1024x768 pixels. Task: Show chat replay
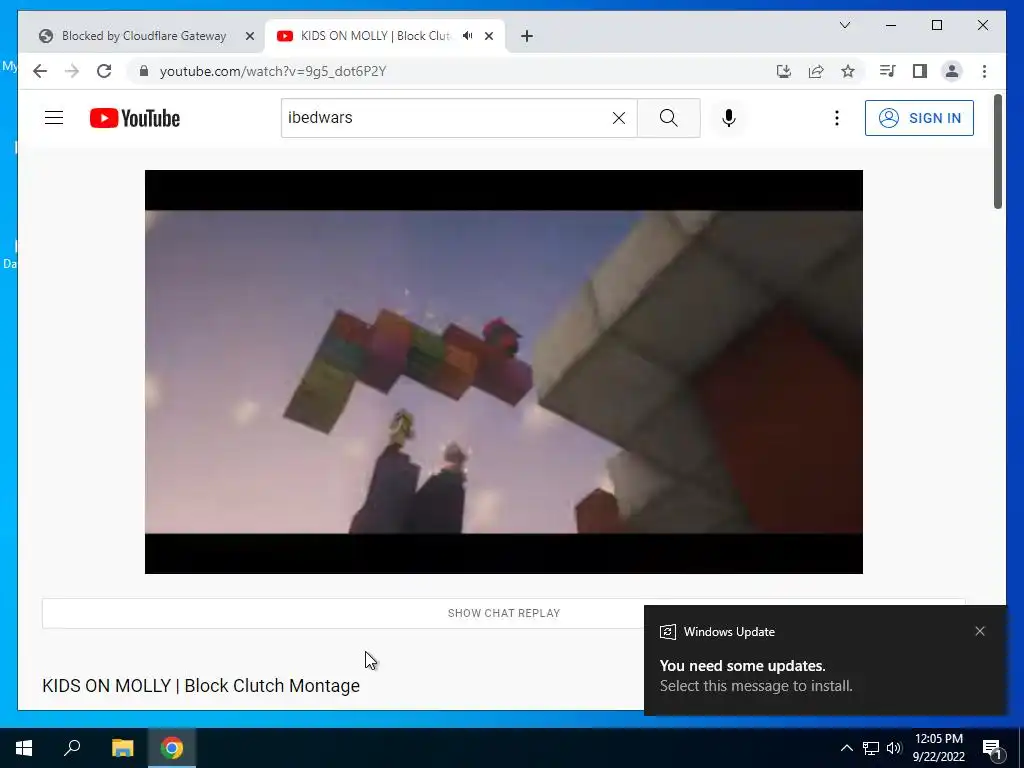point(504,613)
